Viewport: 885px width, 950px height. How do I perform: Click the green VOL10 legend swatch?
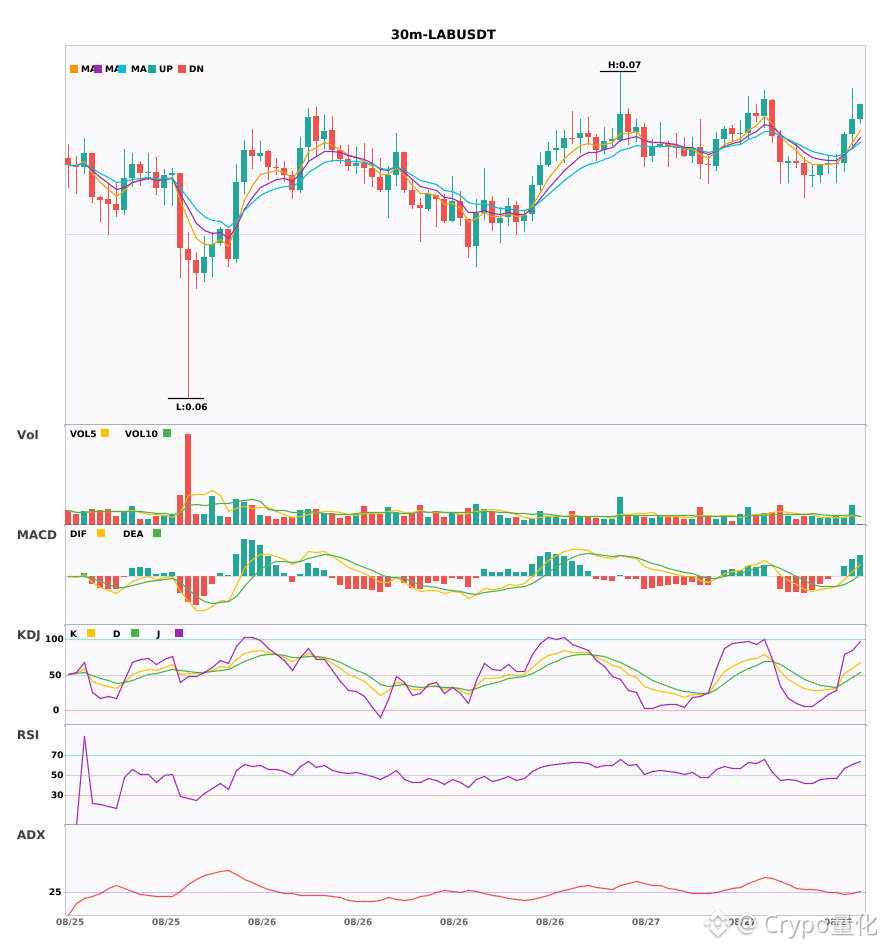pos(167,433)
